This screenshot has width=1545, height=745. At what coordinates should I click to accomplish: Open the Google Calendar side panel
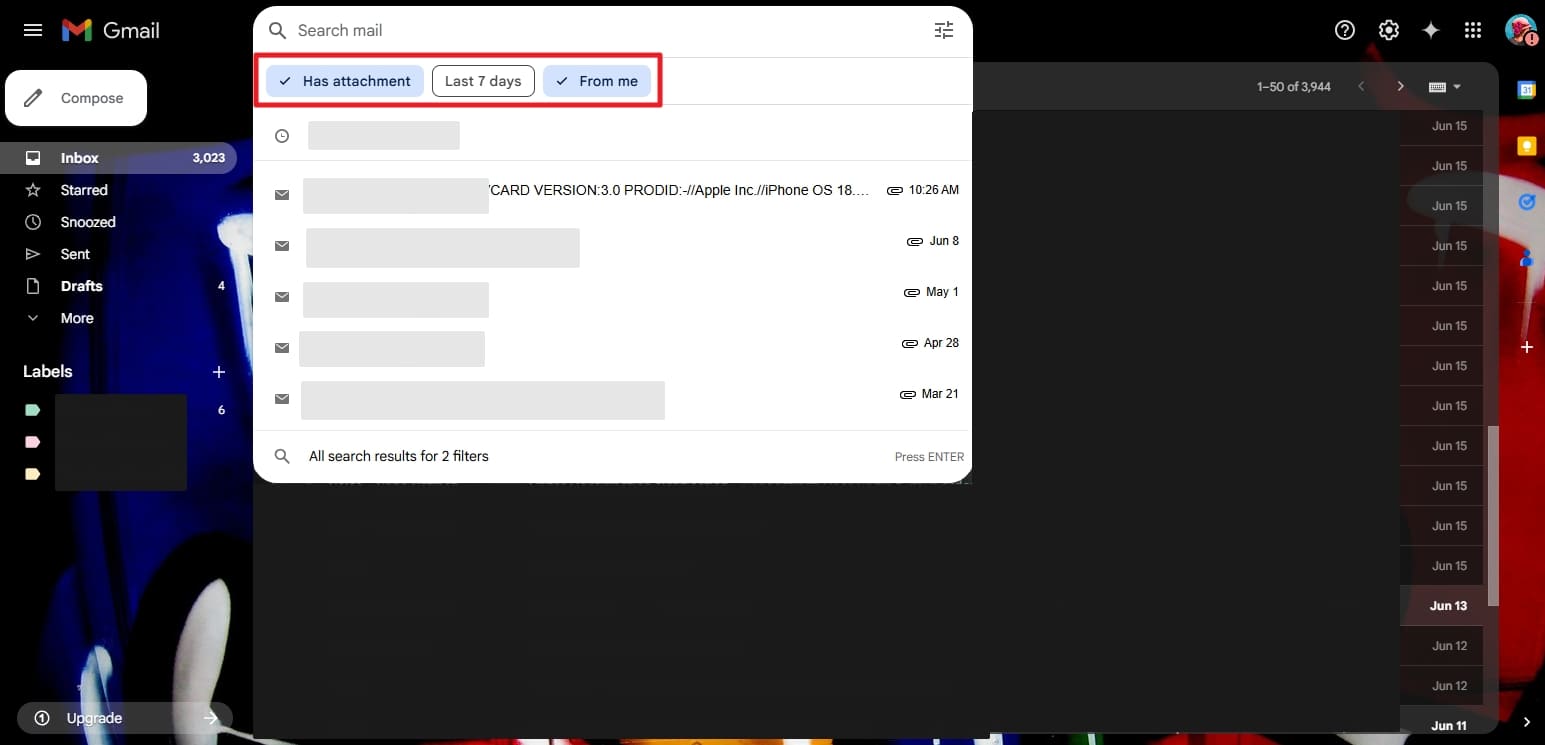[1527, 89]
